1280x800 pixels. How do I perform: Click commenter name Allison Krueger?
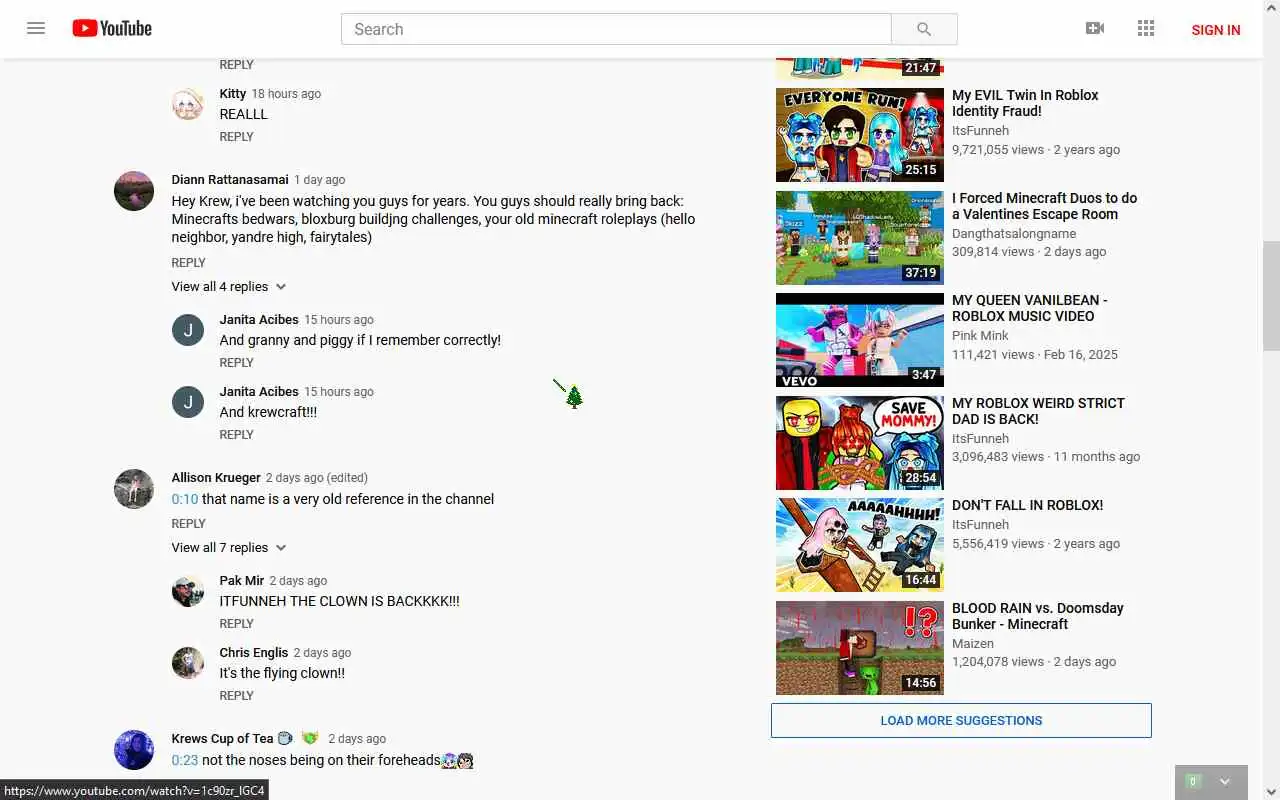216,478
